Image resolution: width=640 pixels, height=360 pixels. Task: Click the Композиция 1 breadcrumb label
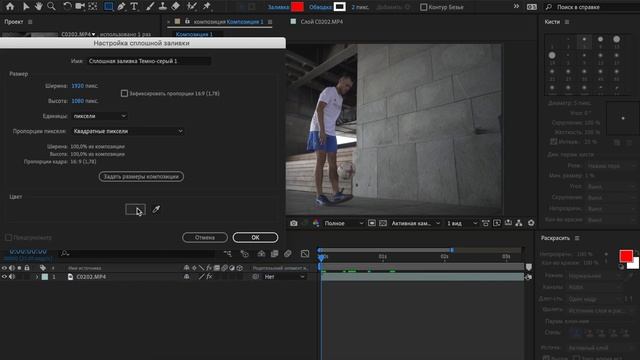[x=194, y=34]
